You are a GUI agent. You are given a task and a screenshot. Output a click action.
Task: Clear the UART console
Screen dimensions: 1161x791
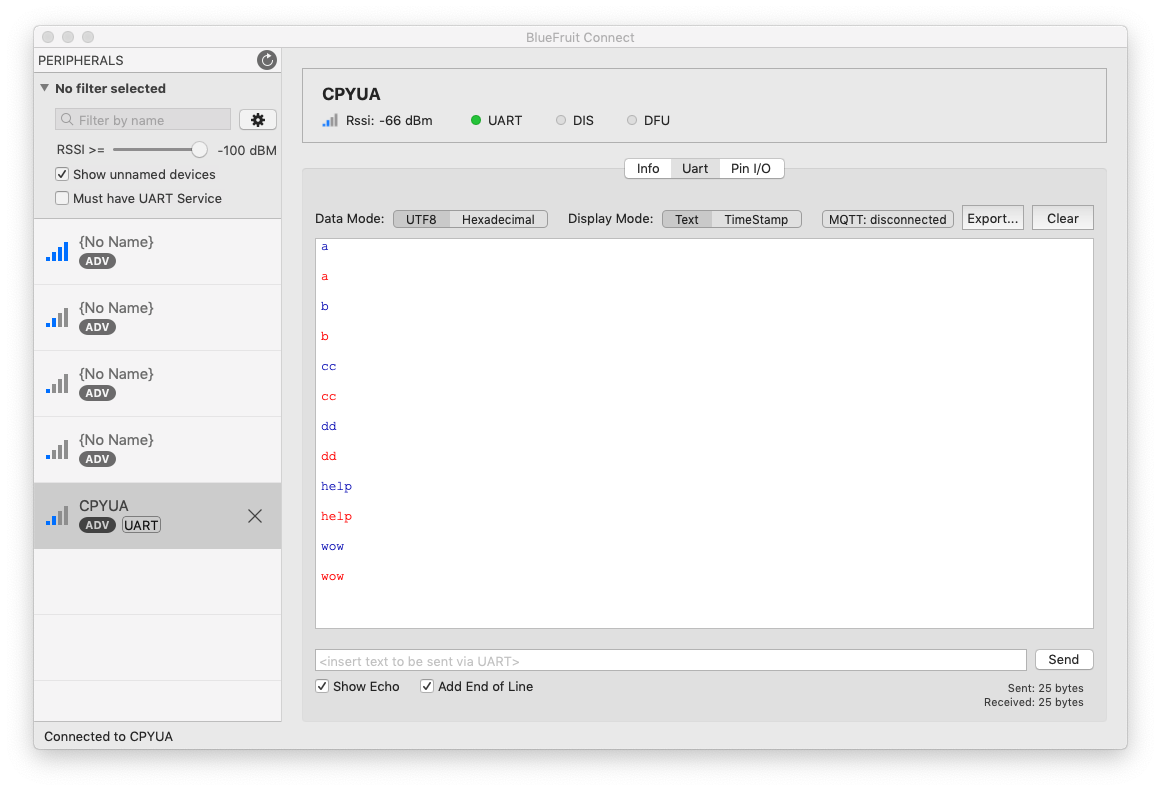1063,218
